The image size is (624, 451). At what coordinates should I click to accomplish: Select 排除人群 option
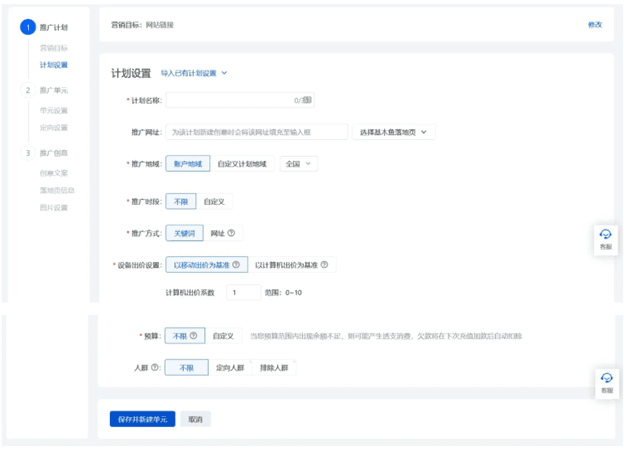tap(274, 367)
